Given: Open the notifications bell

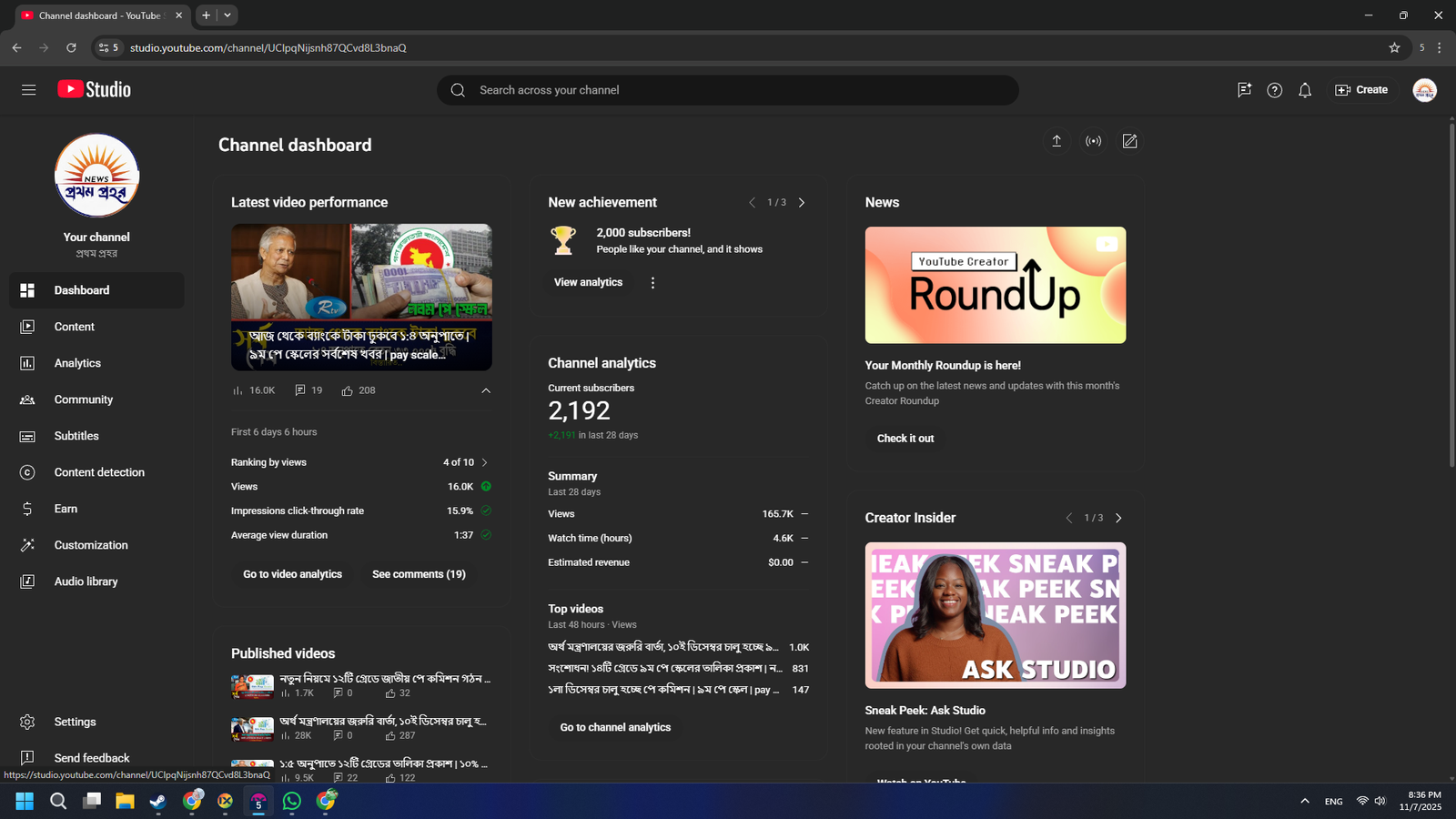Looking at the screenshot, I should tap(1305, 90).
